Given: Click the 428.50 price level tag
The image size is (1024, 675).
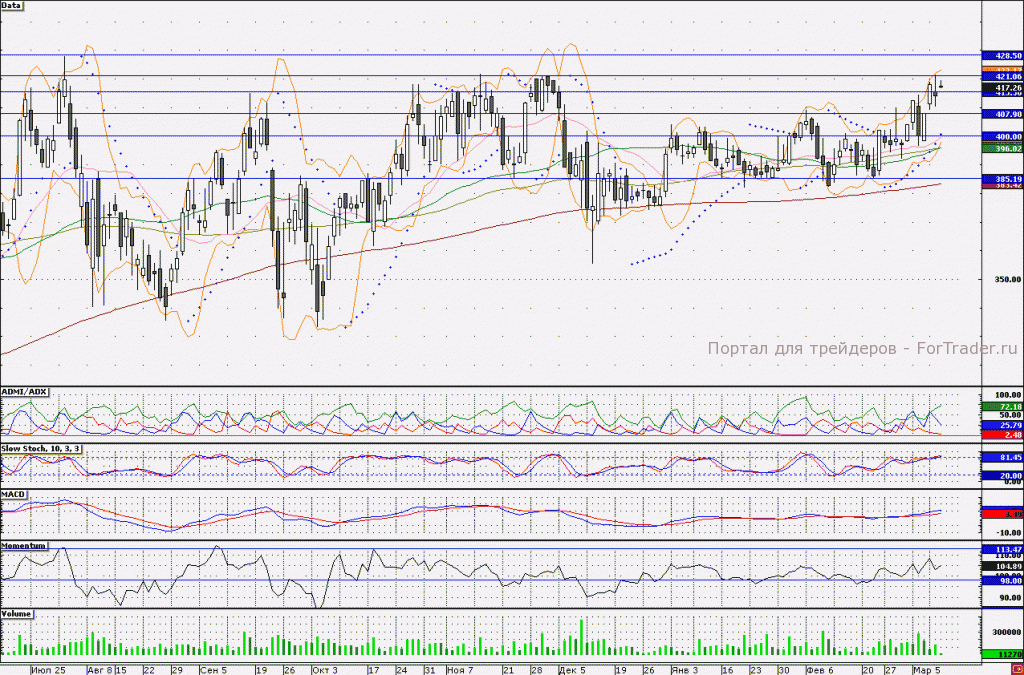Looking at the screenshot, I should point(1002,56).
